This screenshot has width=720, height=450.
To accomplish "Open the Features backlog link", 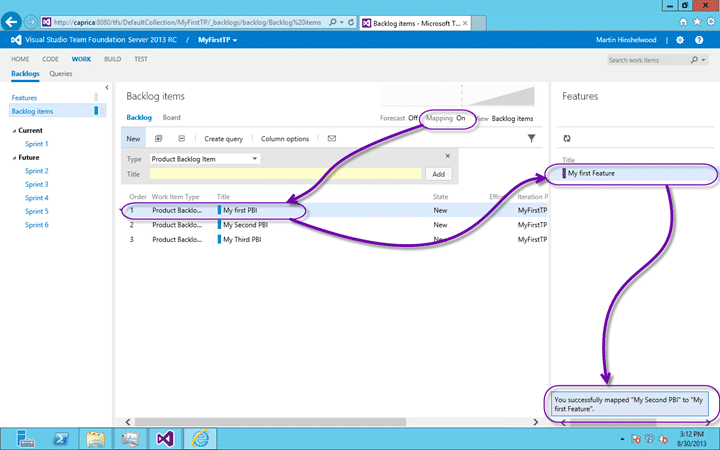I will [x=24, y=98].
